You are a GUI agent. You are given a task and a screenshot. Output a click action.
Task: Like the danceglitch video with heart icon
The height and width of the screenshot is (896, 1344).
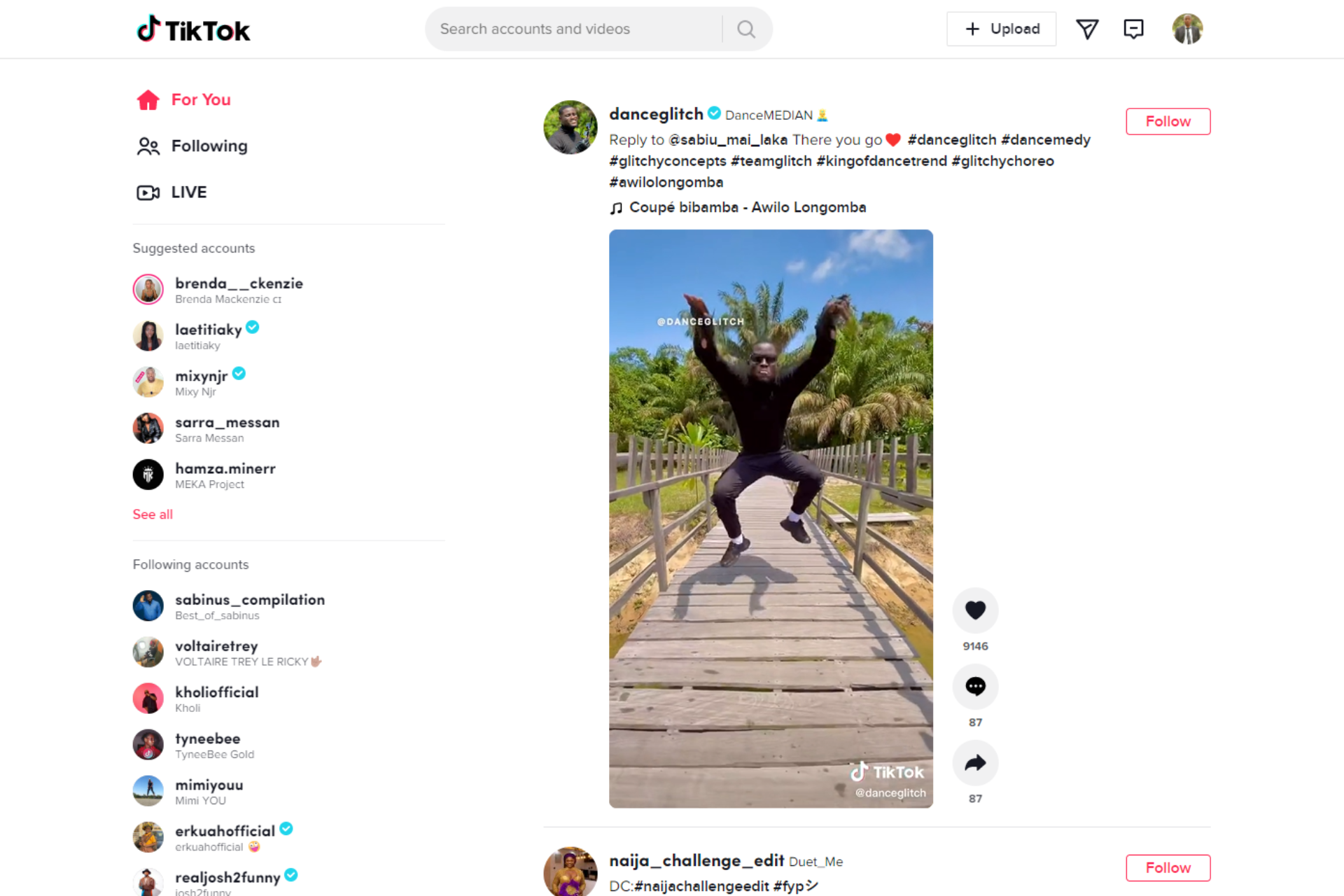(975, 610)
